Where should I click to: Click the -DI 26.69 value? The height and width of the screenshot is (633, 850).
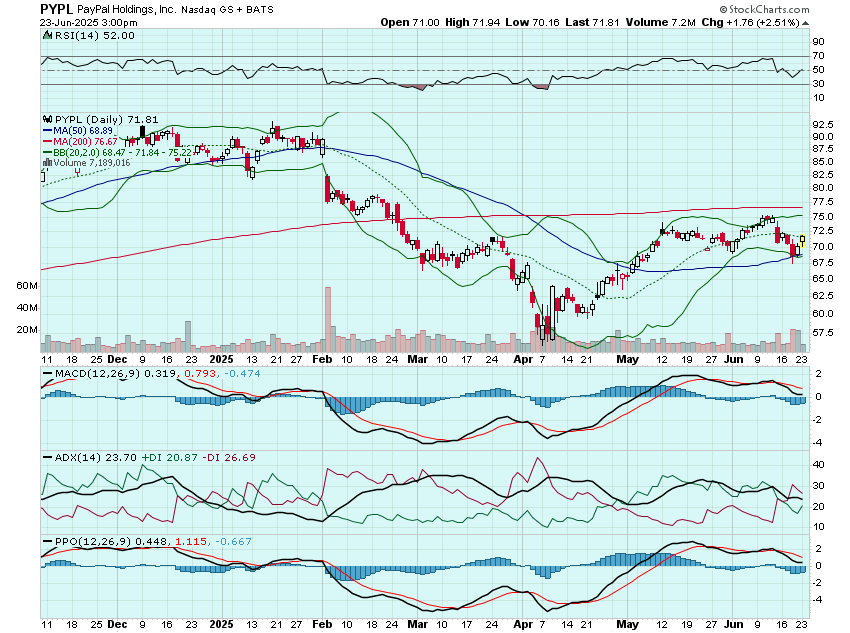coord(229,457)
